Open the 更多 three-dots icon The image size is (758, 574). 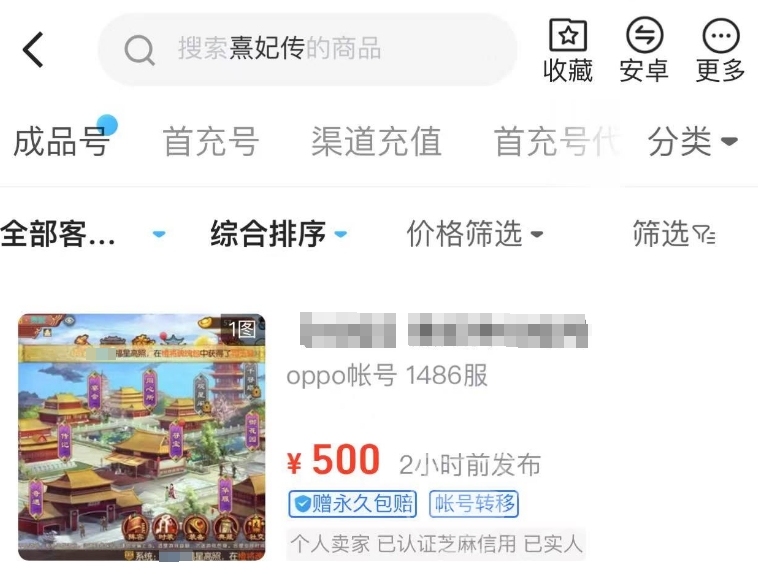pos(721,35)
